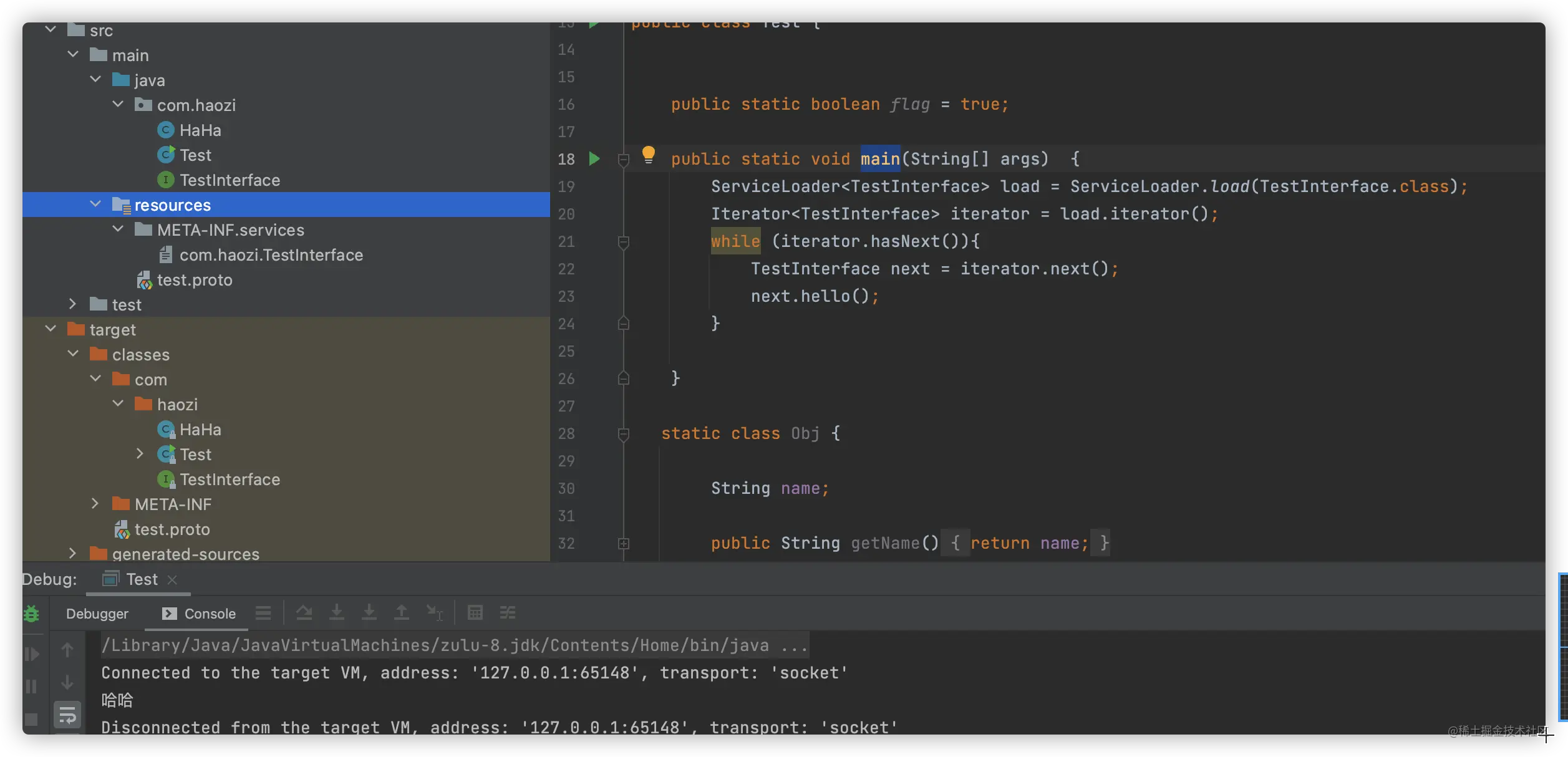Click the Trace Current Stream Chain icon
The height and width of the screenshot is (757, 1568).
[x=508, y=613]
